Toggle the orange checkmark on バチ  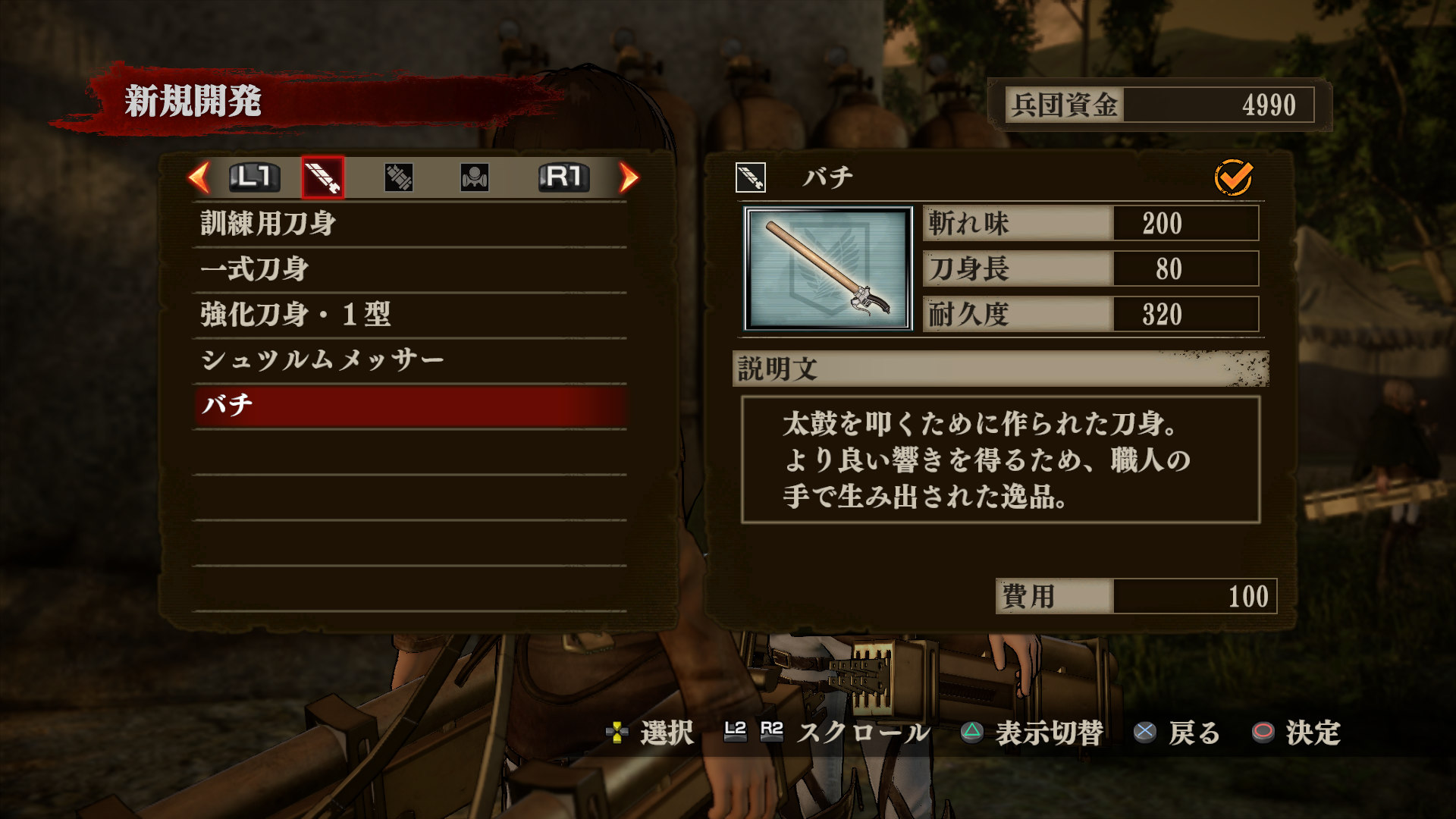(1233, 177)
